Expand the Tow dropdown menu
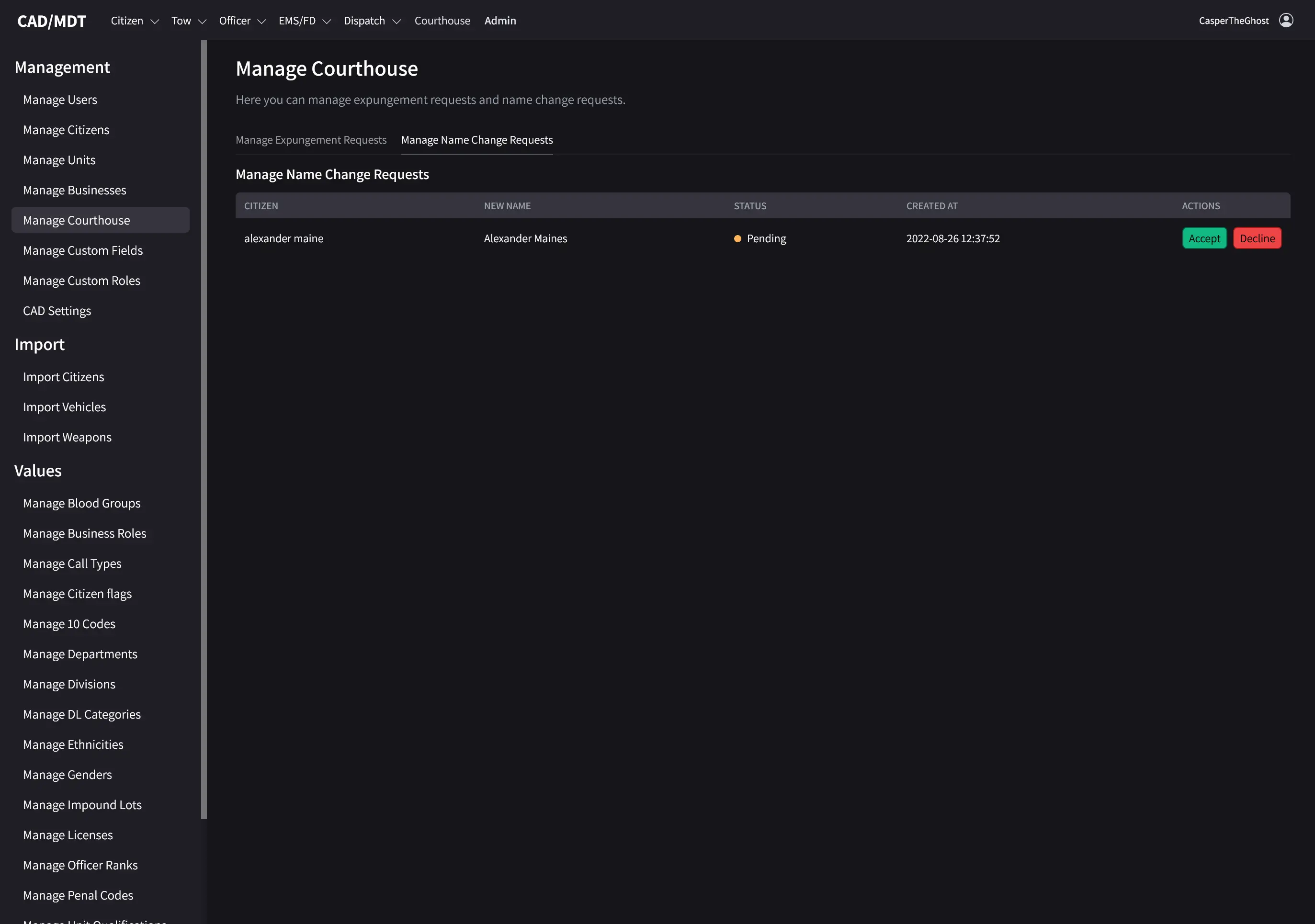This screenshot has height=924, width=1315. 188,21
